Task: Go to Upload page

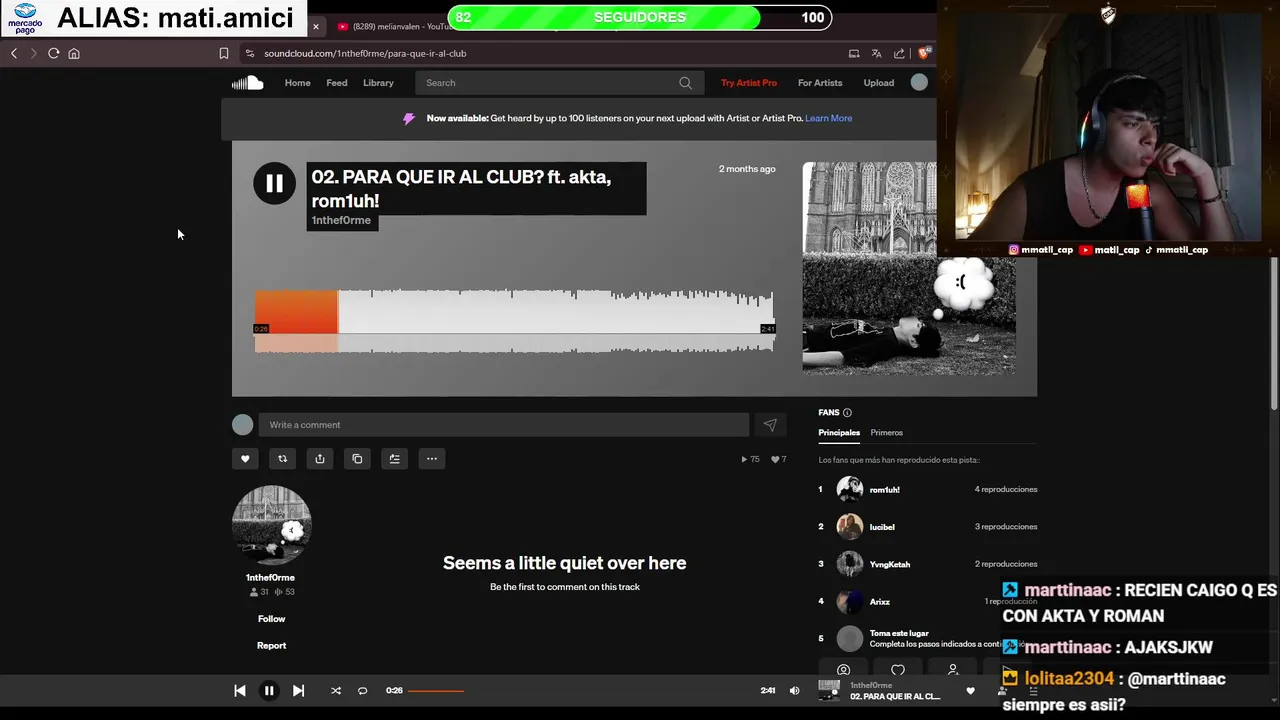Action: (x=879, y=83)
